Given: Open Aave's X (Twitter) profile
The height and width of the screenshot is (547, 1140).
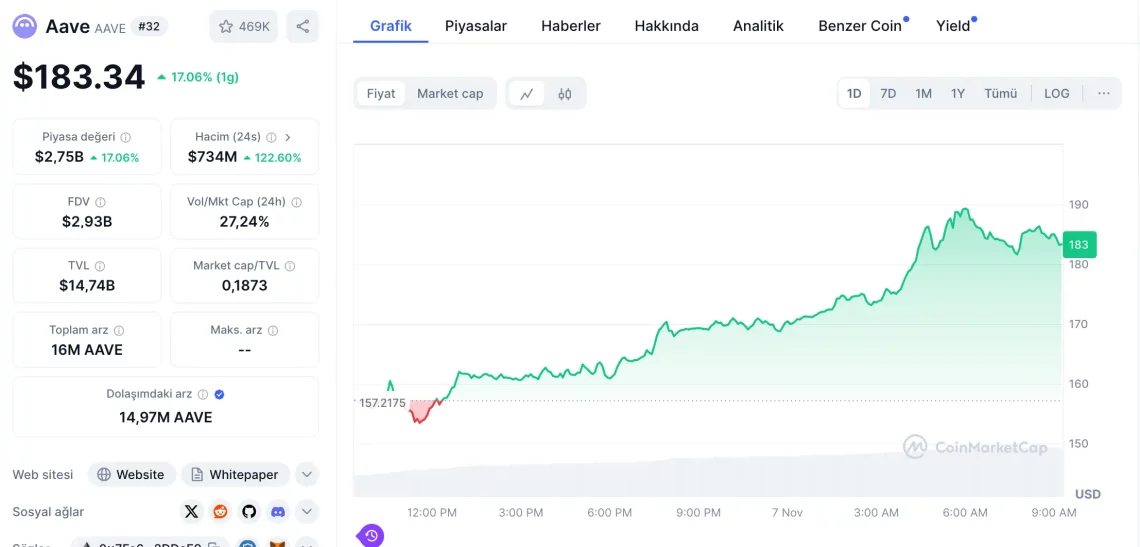Looking at the screenshot, I should (x=191, y=512).
